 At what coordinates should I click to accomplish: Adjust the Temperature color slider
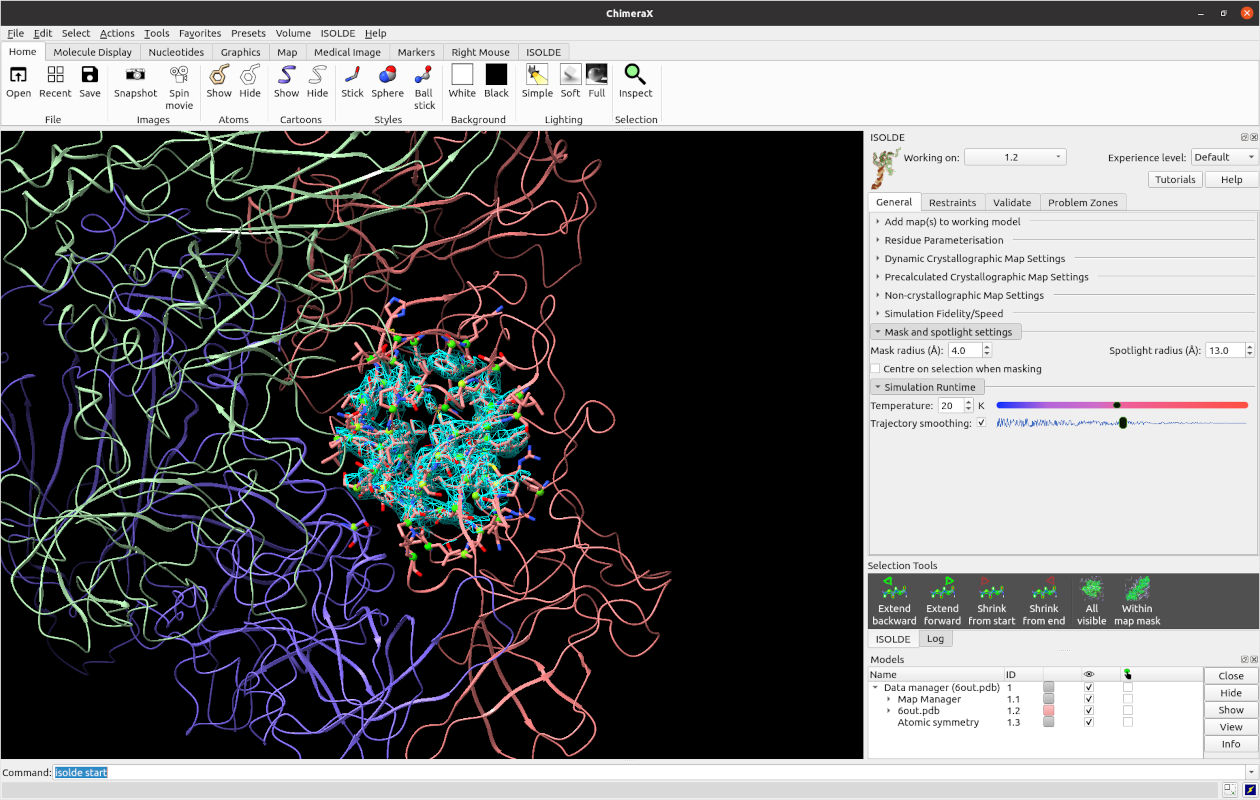[1122, 405]
